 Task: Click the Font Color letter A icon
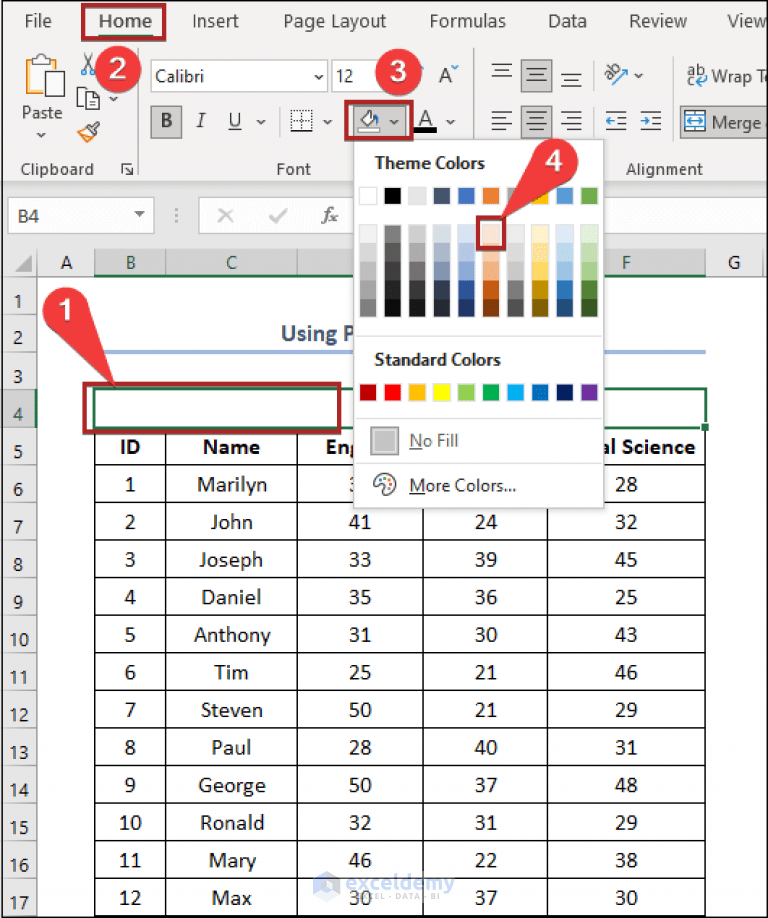tap(426, 121)
